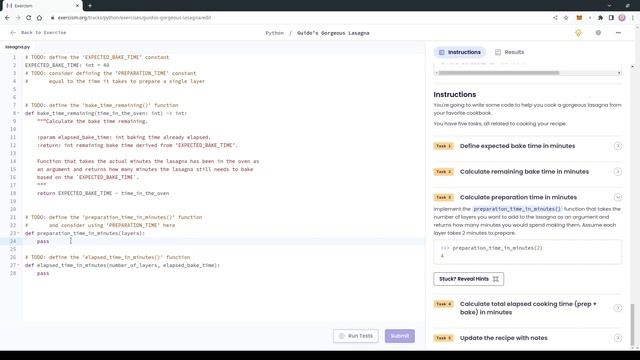The image size is (640, 360).
Task: Click the browser forward arrow
Action: click(18, 18)
